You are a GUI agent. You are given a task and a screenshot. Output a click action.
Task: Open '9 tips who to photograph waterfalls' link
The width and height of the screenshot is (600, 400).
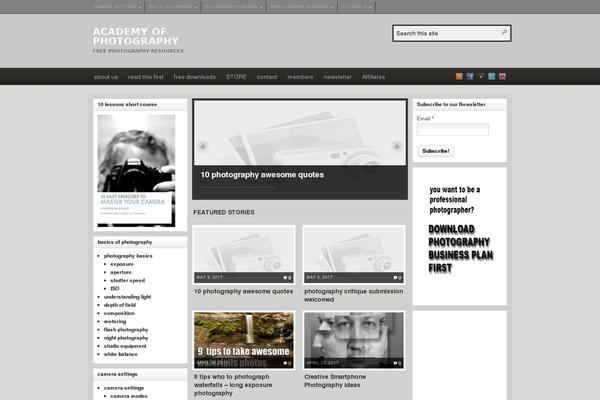coord(233,385)
